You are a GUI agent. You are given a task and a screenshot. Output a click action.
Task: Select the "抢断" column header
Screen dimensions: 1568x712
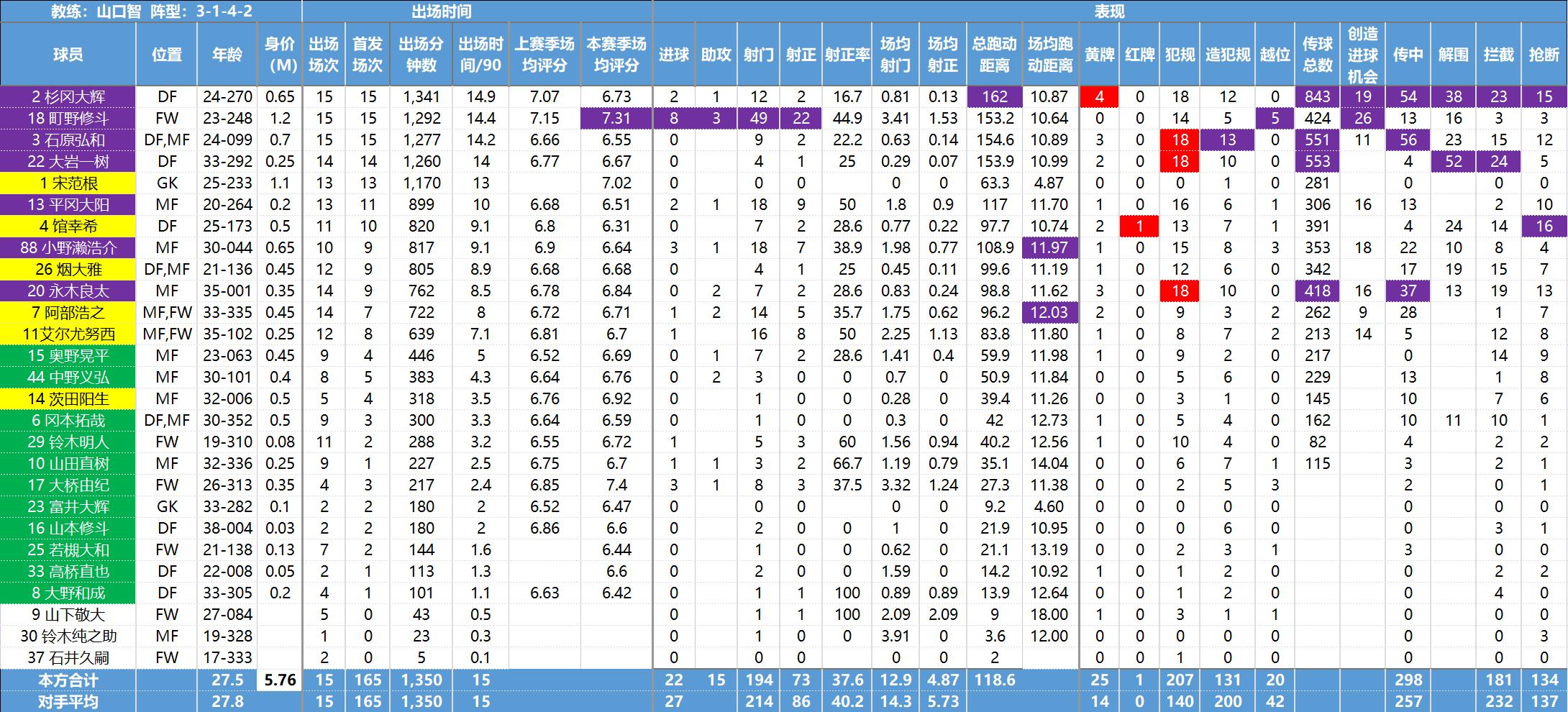point(1544,54)
